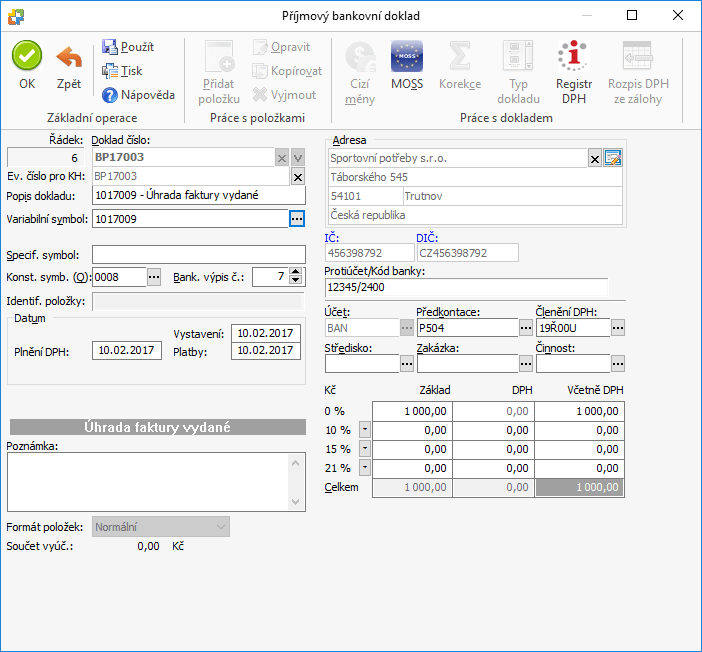Image resolution: width=702 pixels, height=652 pixels.
Task: Clear the company name in Adresa
Action: point(595,158)
